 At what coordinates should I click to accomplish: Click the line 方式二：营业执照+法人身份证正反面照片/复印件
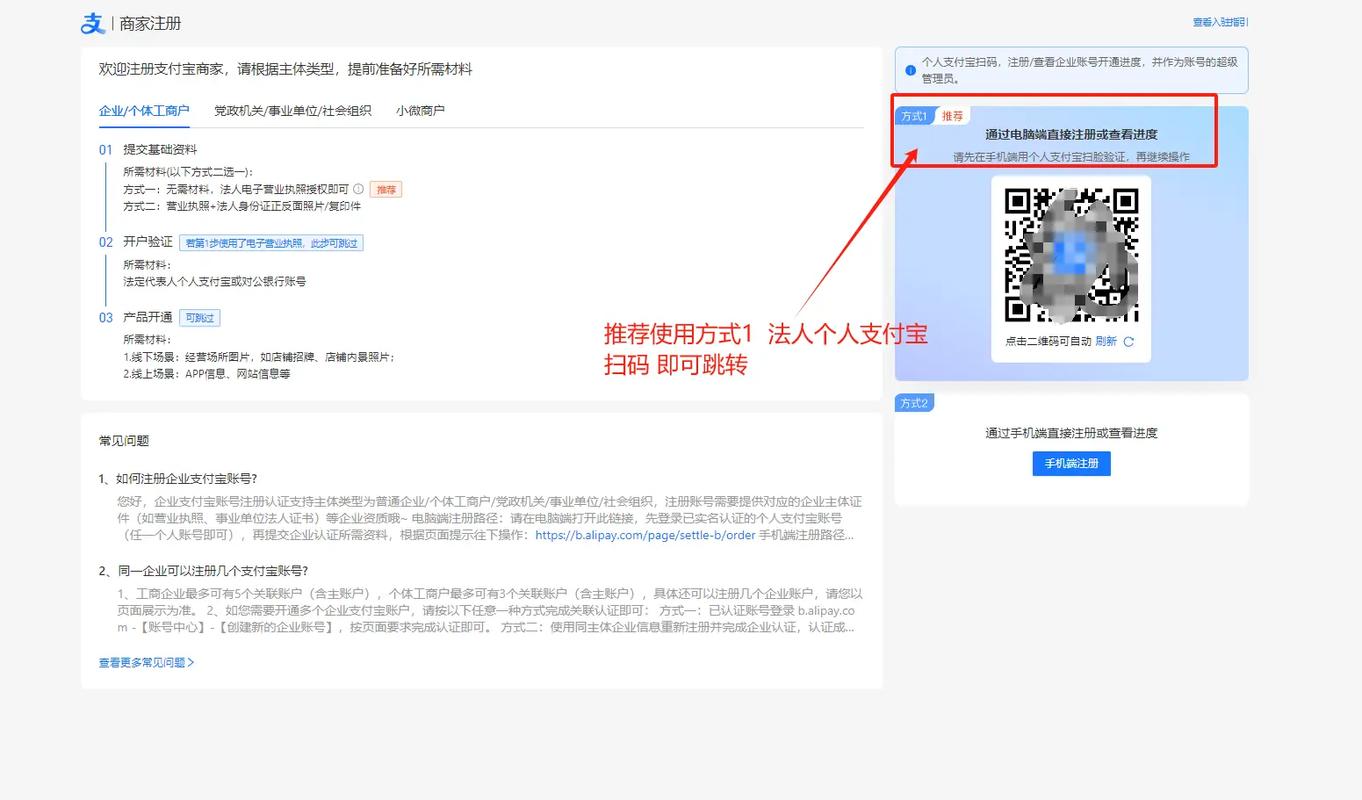pos(242,206)
